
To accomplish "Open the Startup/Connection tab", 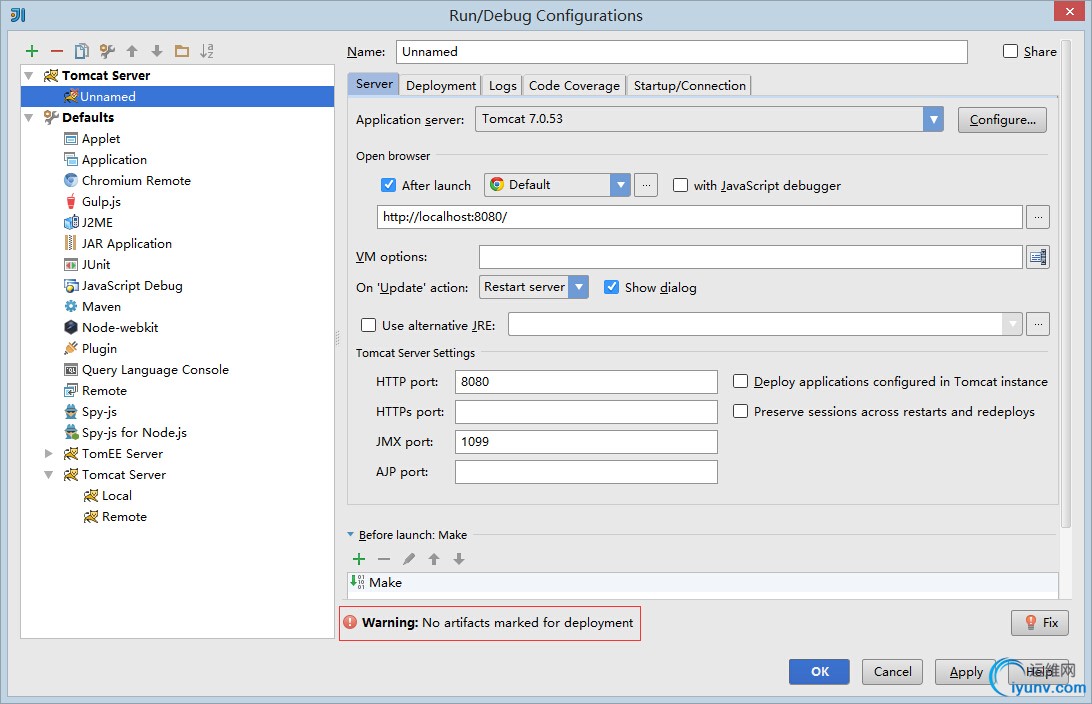I will pos(689,85).
